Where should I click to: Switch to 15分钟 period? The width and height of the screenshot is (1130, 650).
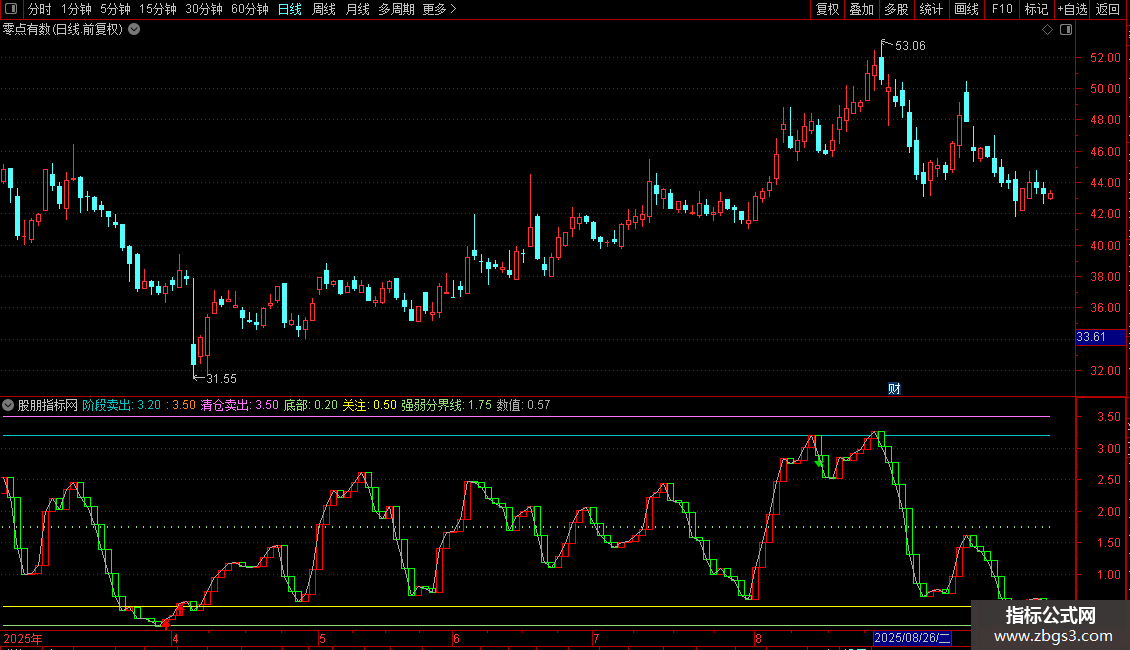point(157,9)
